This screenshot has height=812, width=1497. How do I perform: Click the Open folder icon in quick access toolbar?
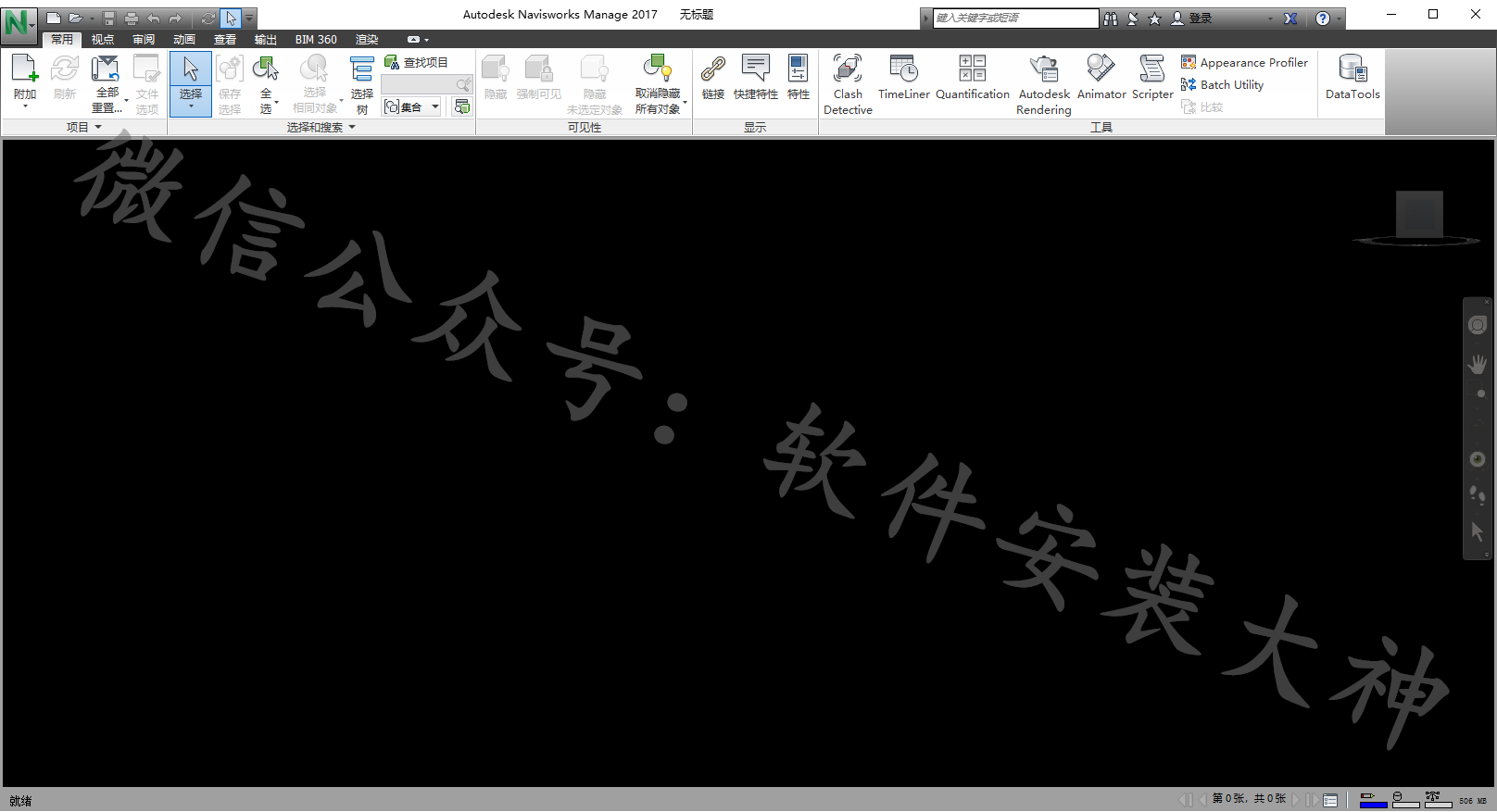click(76, 19)
